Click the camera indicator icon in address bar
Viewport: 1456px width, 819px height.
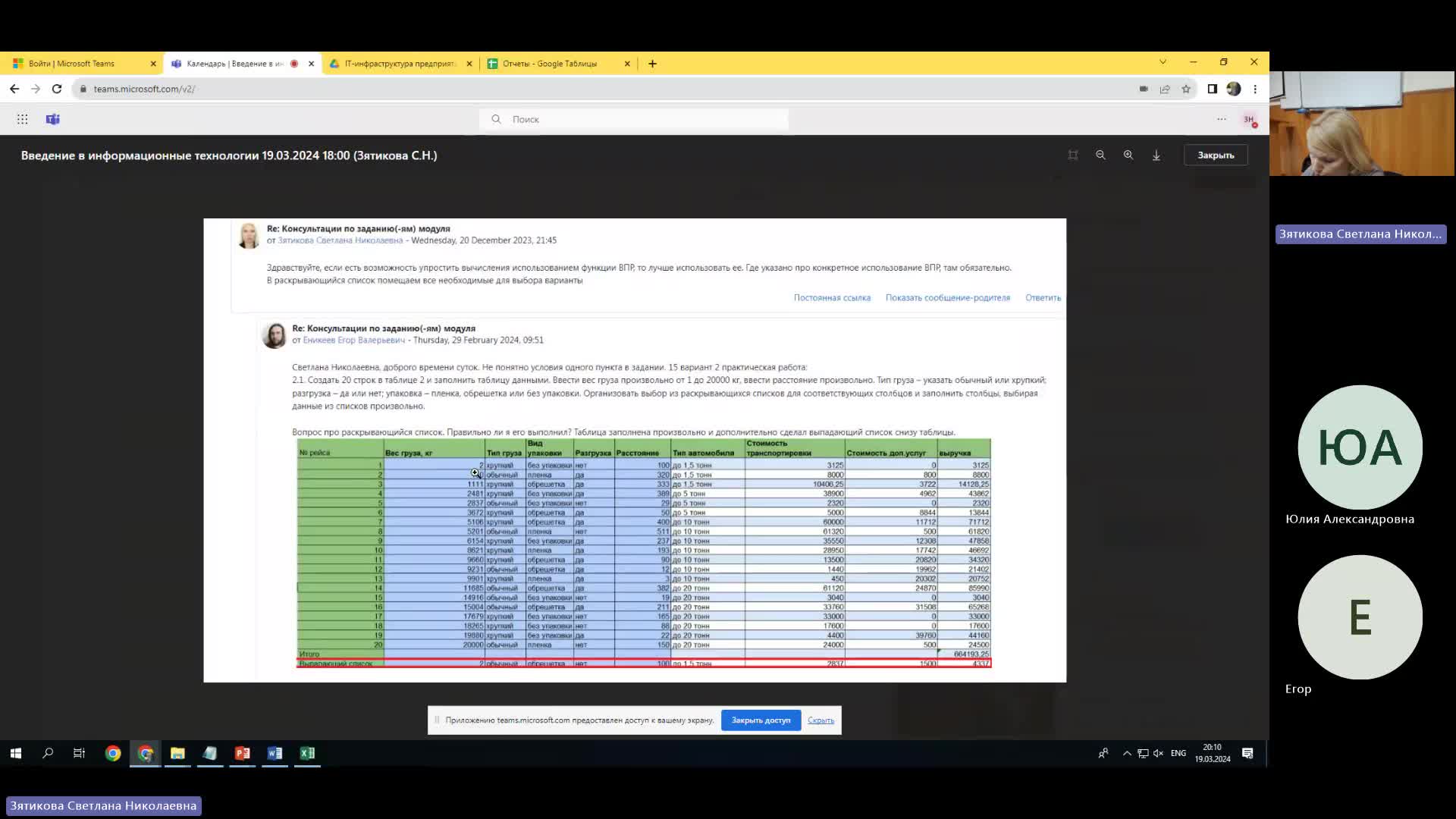pos(1144,89)
